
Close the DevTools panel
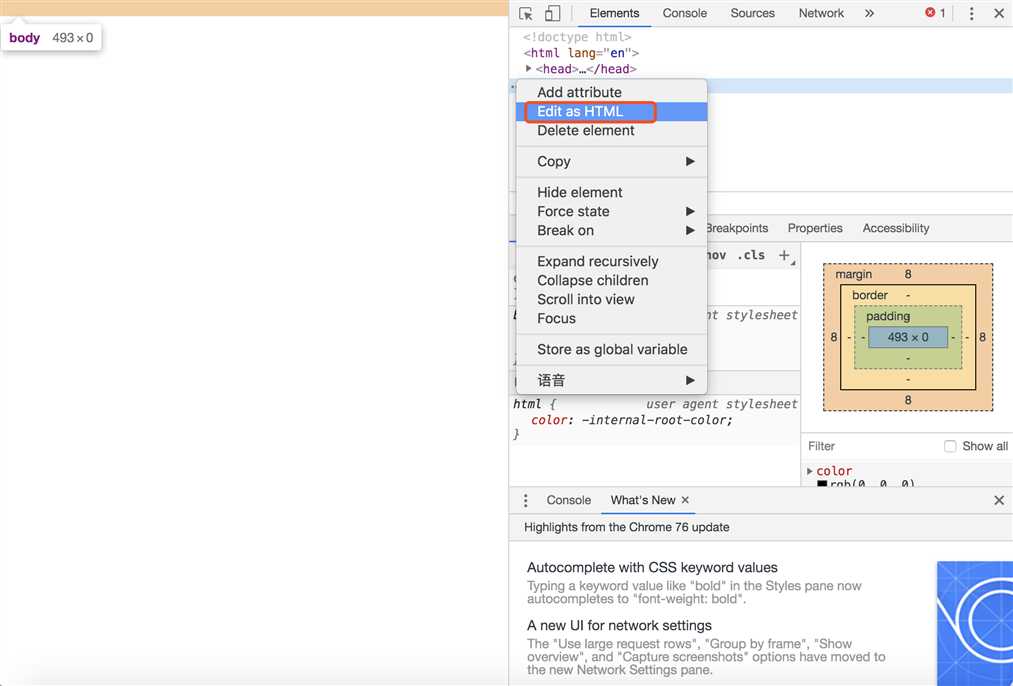[x=999, y=14]
